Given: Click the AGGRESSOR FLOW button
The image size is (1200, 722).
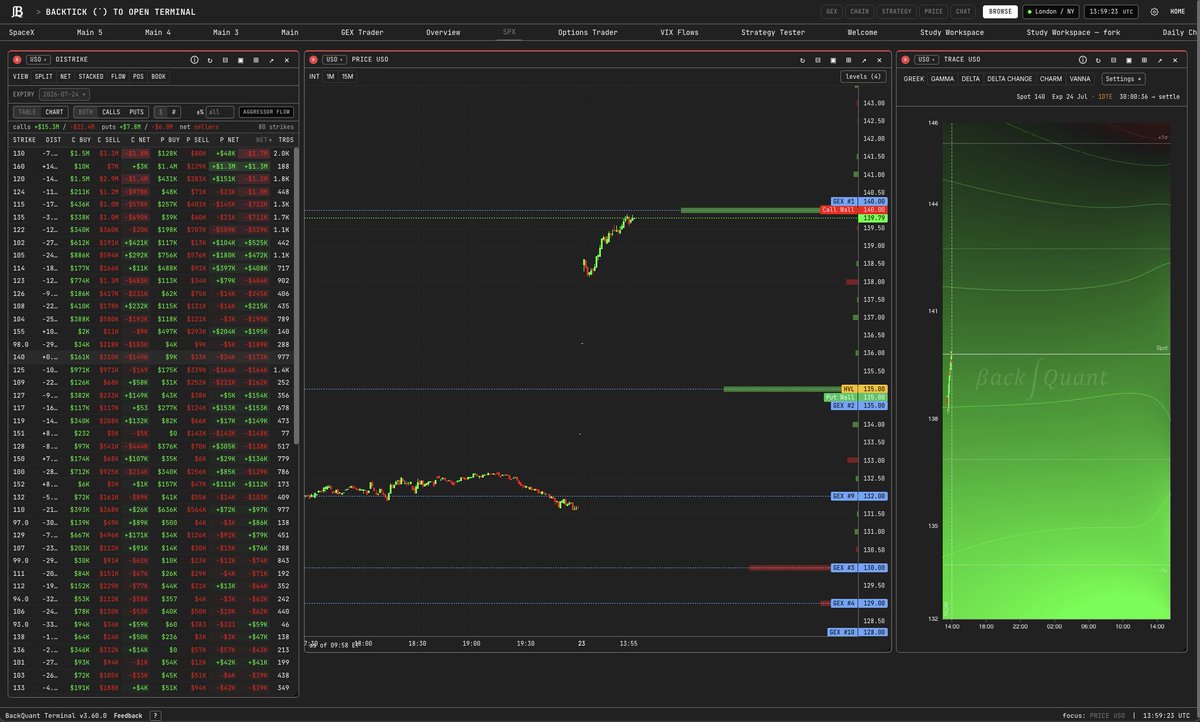Looking at the screenshot, I should [266, 112].
